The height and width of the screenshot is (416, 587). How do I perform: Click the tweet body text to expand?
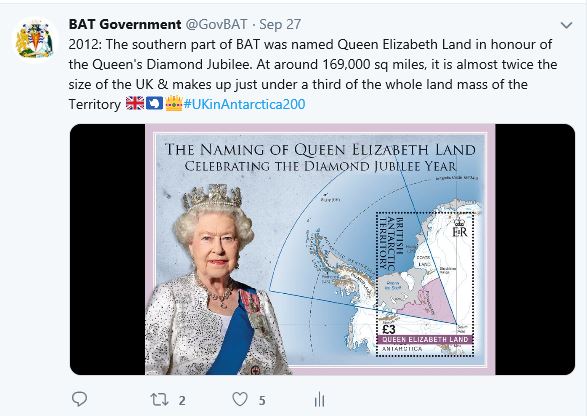(x=313, y=74)
